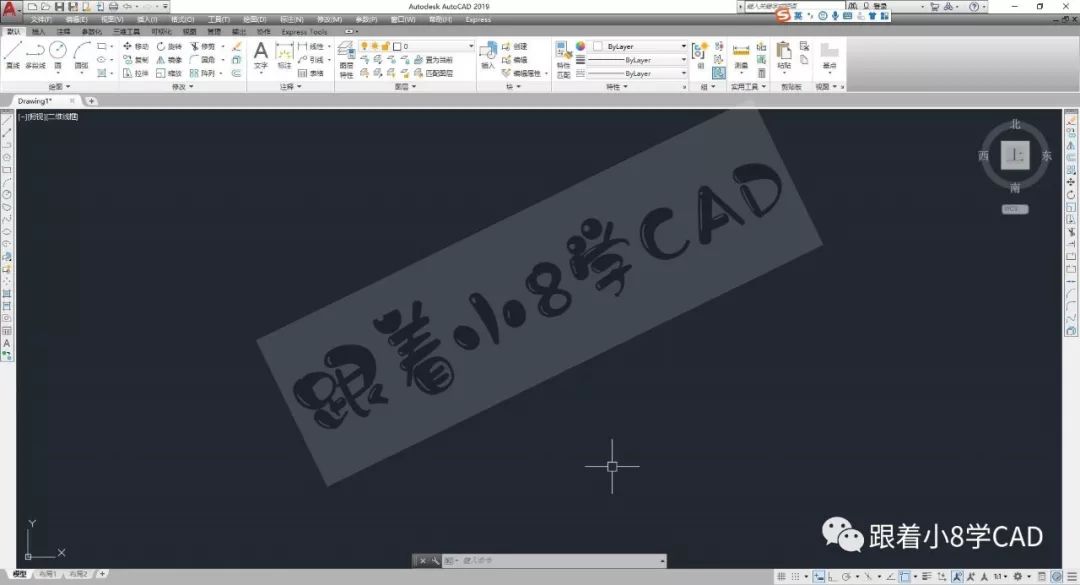Select the Circle (圆) tool
This screenshot has height=585, width=1080.
point(58,54)
